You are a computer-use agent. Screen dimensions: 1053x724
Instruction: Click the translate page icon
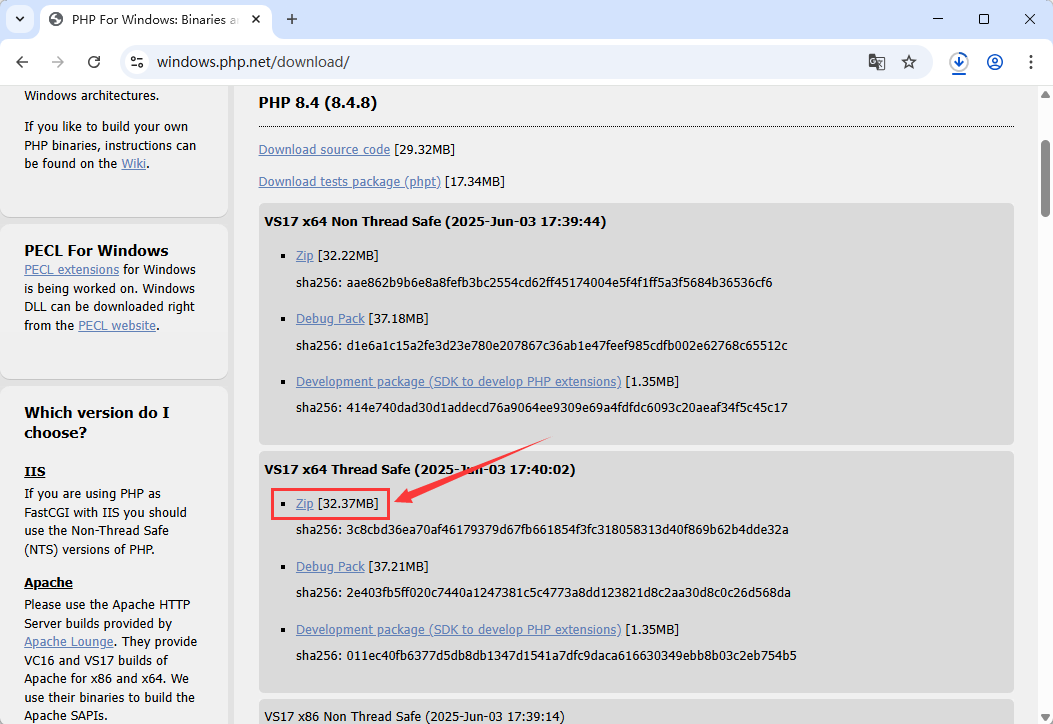876,62
